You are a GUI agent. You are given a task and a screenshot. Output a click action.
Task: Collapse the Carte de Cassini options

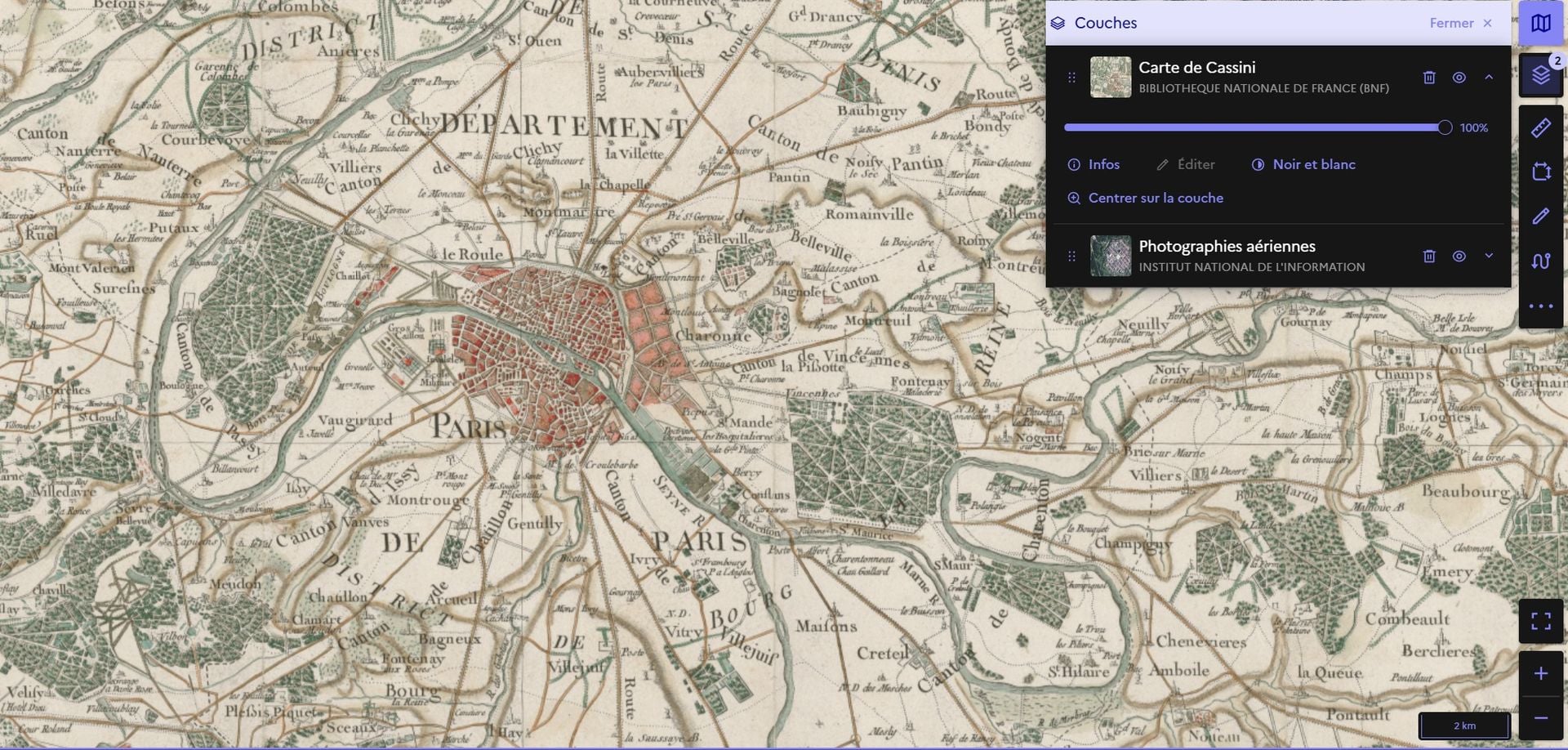coord(1489,78)
